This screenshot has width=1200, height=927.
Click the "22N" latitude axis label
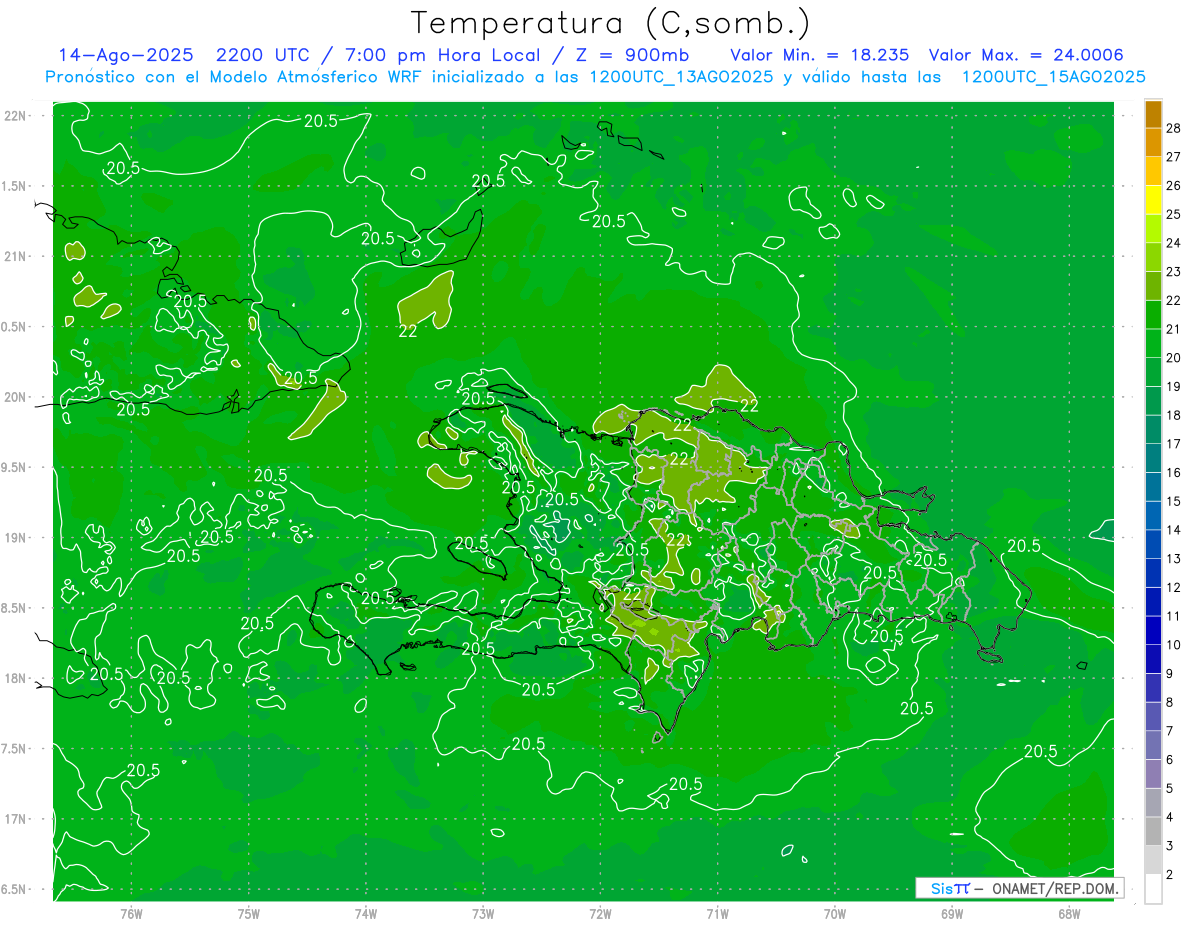coord(15,116)
